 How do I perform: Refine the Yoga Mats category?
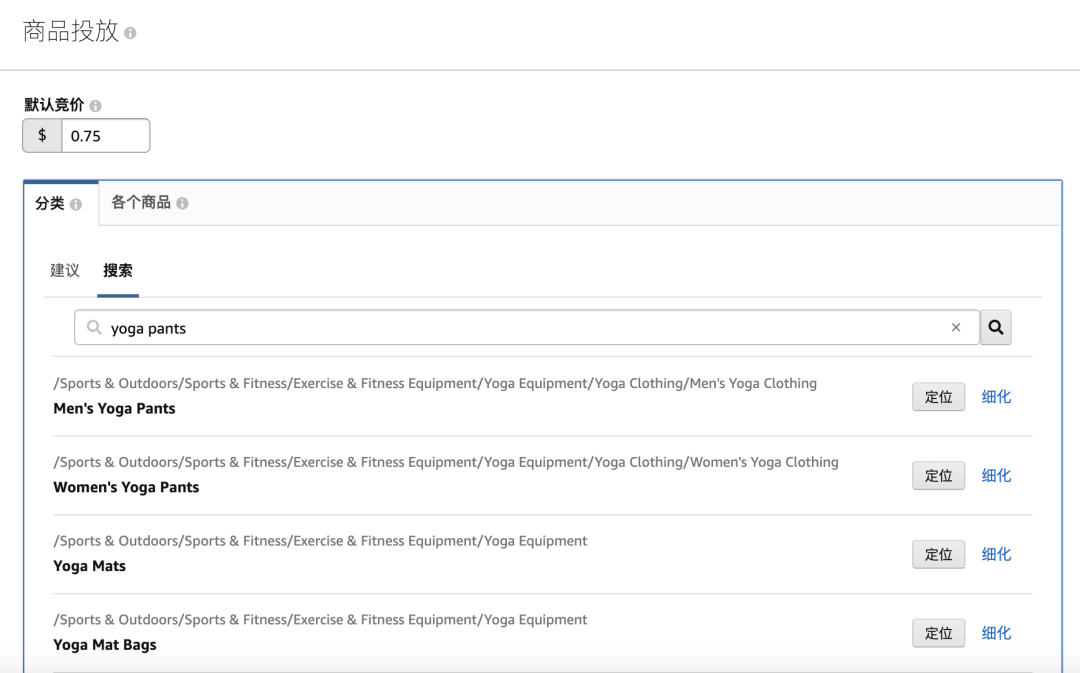[996, 554]
